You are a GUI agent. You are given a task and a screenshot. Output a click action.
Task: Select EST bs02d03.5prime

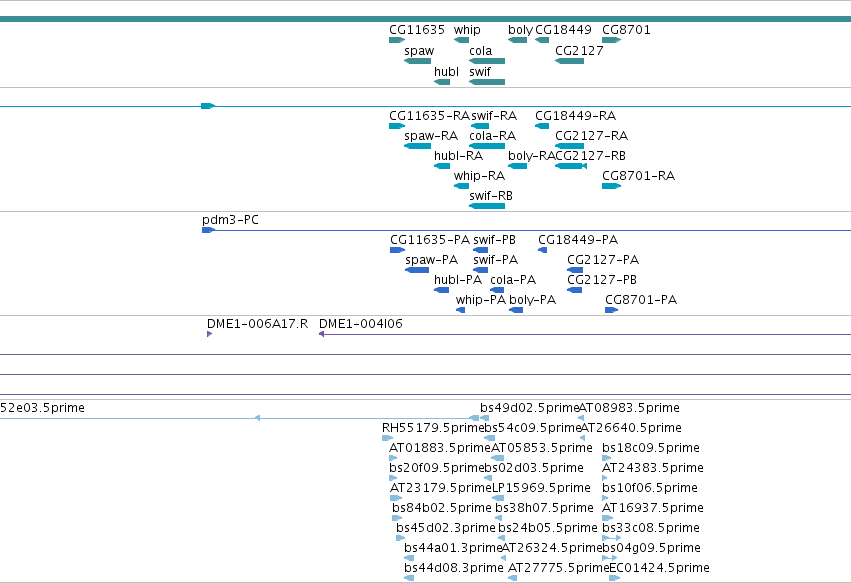pyautogui.click(x=488, y=478)
